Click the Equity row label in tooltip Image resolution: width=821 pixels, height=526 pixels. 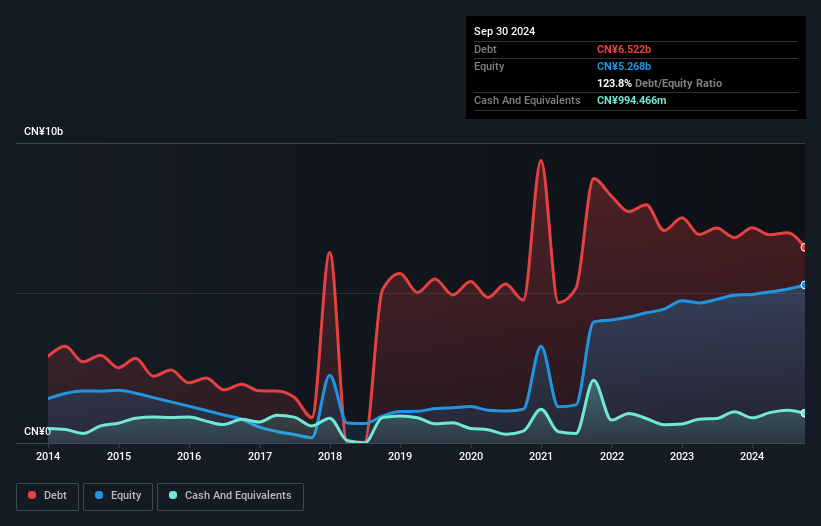pyautogui.click(x=489, y=66)
